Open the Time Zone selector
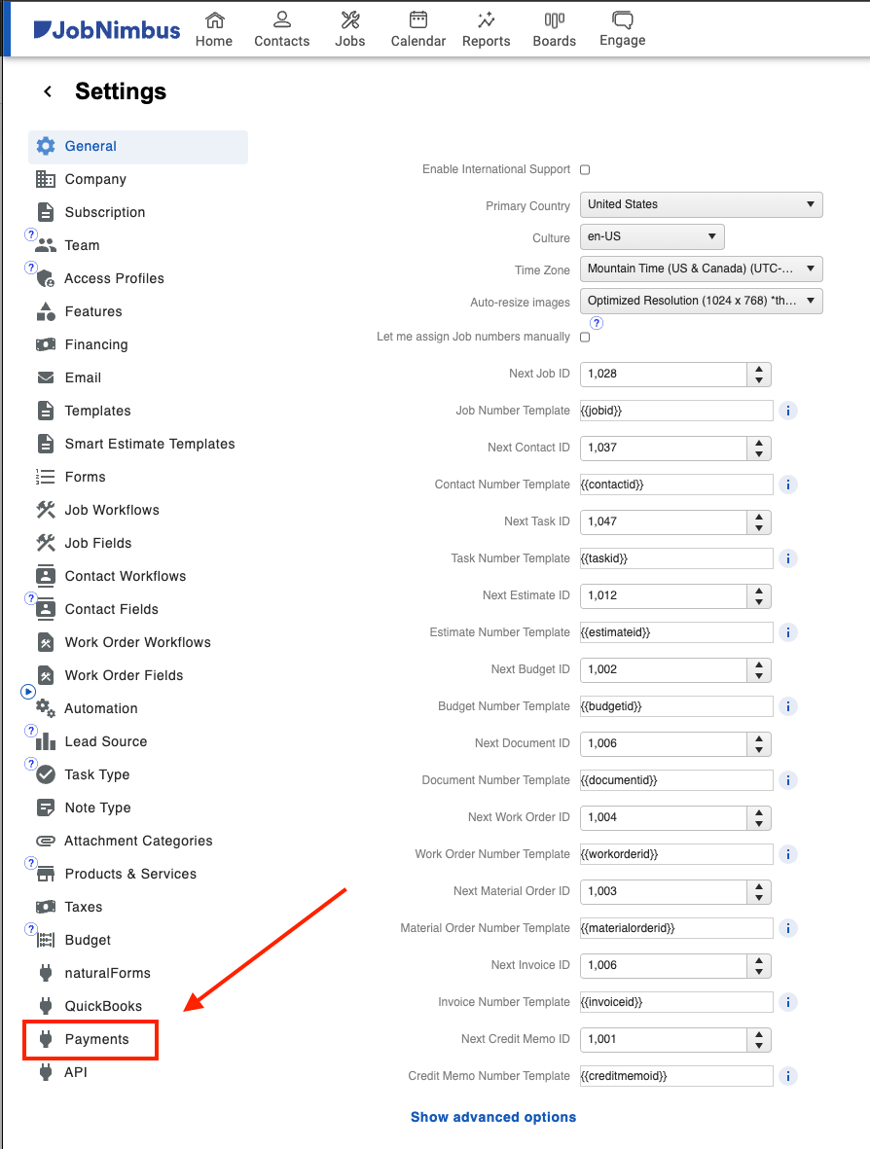The image size is (870, 1149). pos(700,269)
